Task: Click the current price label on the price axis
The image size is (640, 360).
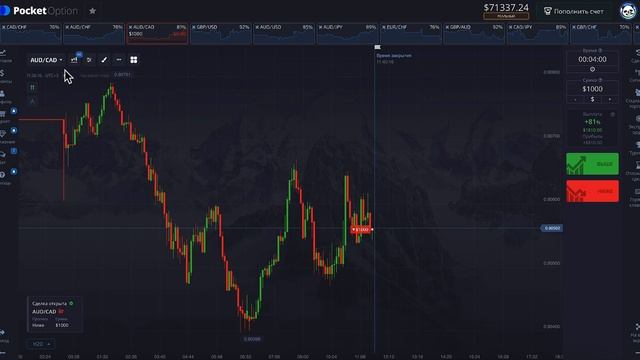Action: [x=552, y=228]
